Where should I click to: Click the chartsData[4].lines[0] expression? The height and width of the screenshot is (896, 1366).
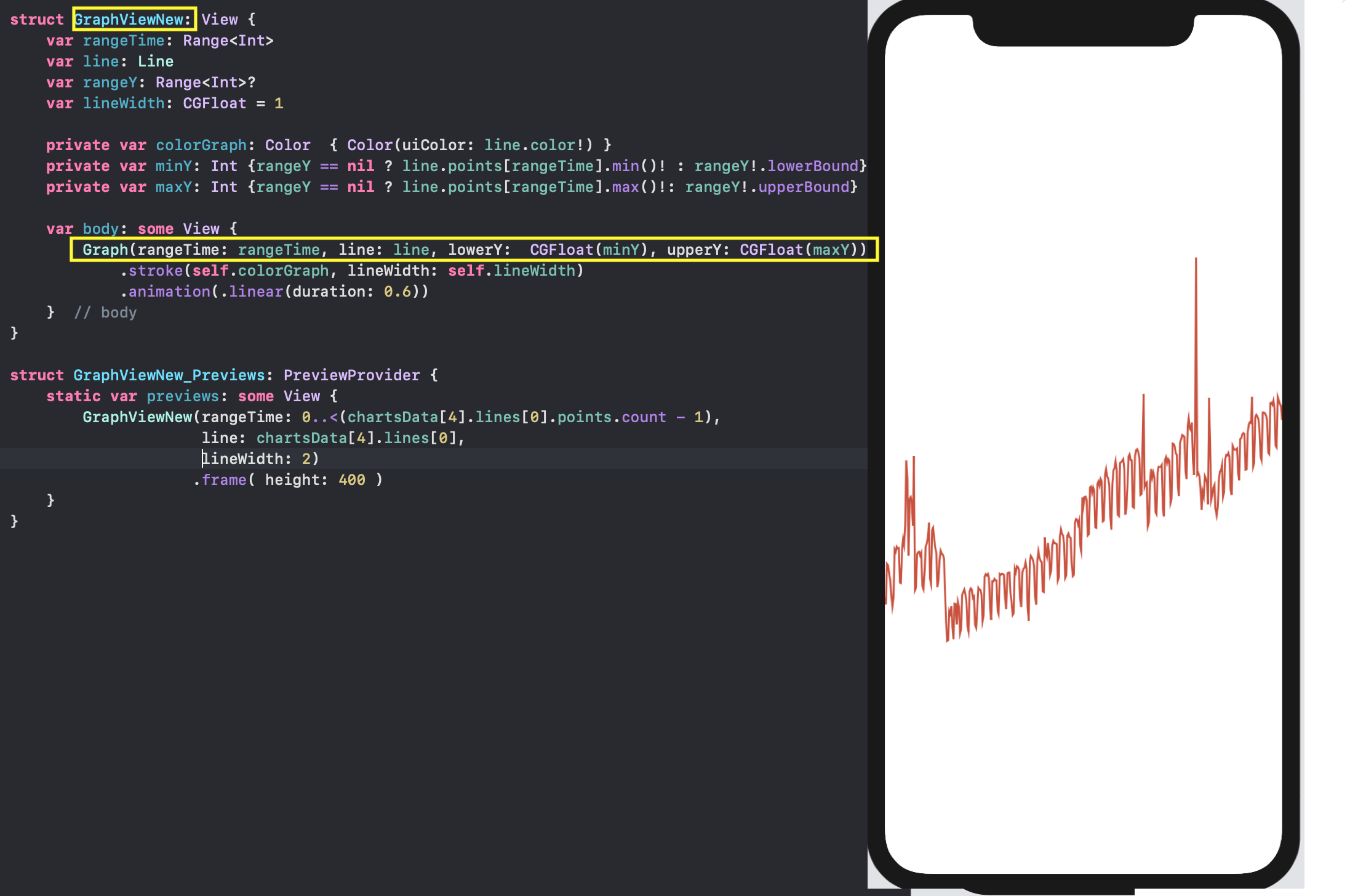pyautogui.click(x=358, y=438)
